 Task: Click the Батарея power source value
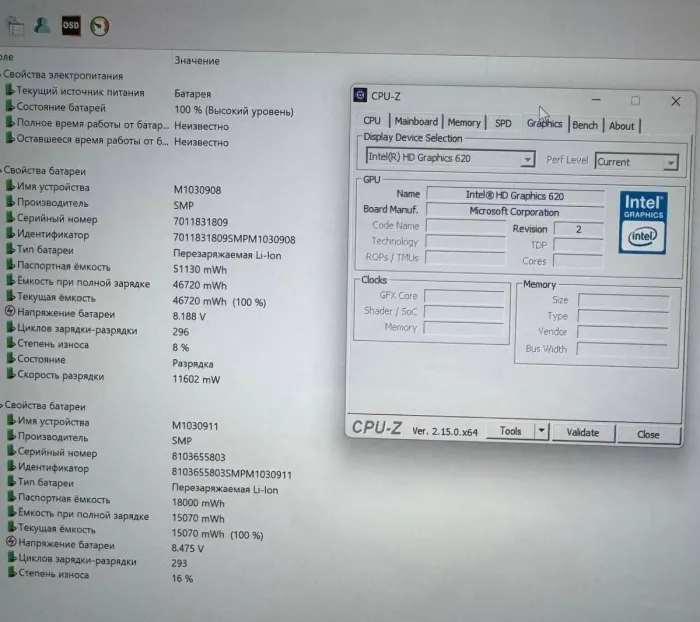pos(192,94)
